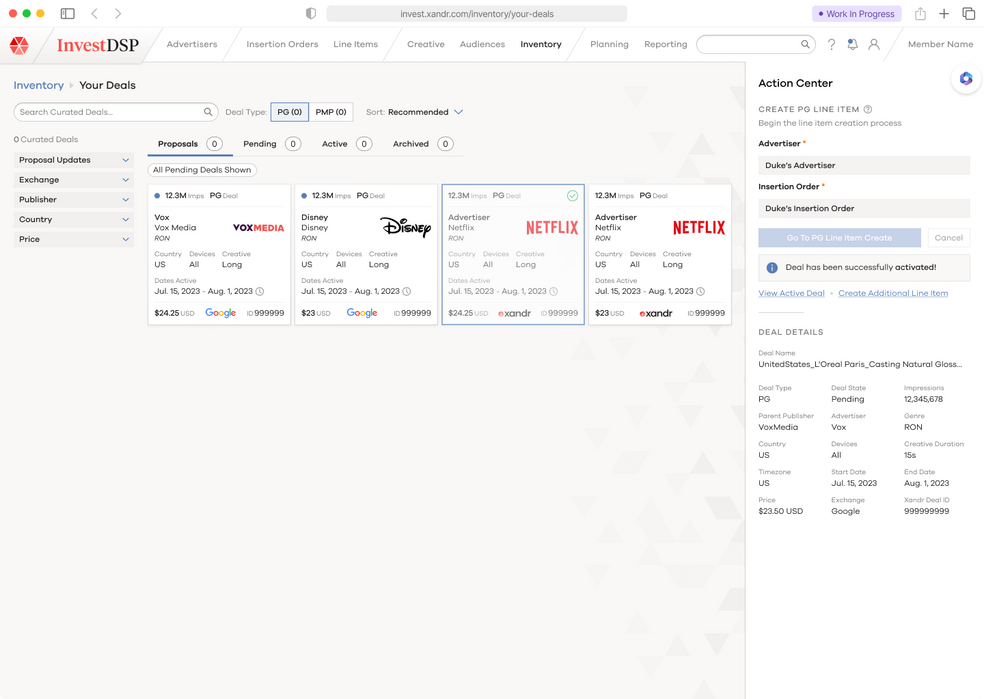Open the Advertisers menu
Viewport: 984px width, 699px height.
pyautogui.click(x=192, y=44)
